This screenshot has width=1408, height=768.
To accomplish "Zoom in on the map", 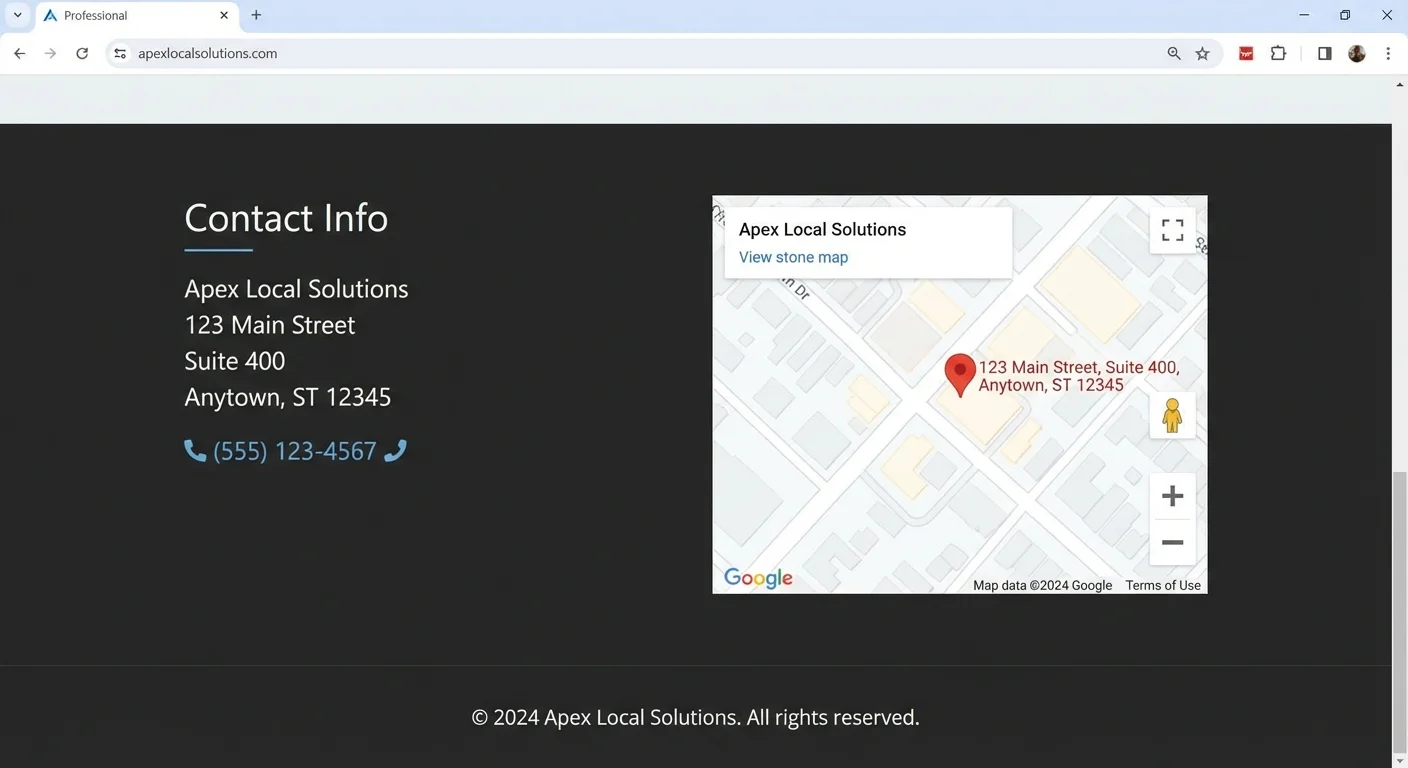I will click(1173, 496).
